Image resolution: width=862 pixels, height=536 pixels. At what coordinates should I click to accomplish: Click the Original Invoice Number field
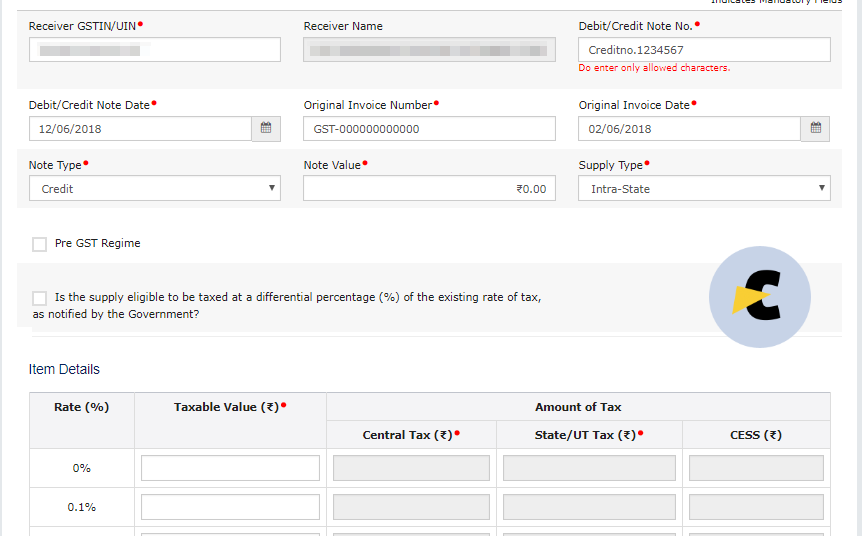tap(429, 129)
